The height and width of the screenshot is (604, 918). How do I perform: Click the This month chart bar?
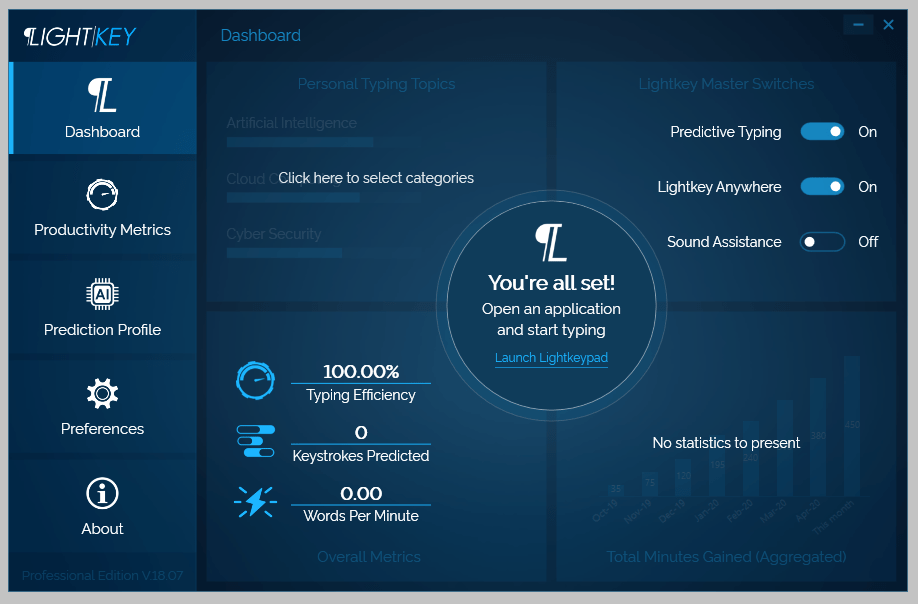click(852, 425)
